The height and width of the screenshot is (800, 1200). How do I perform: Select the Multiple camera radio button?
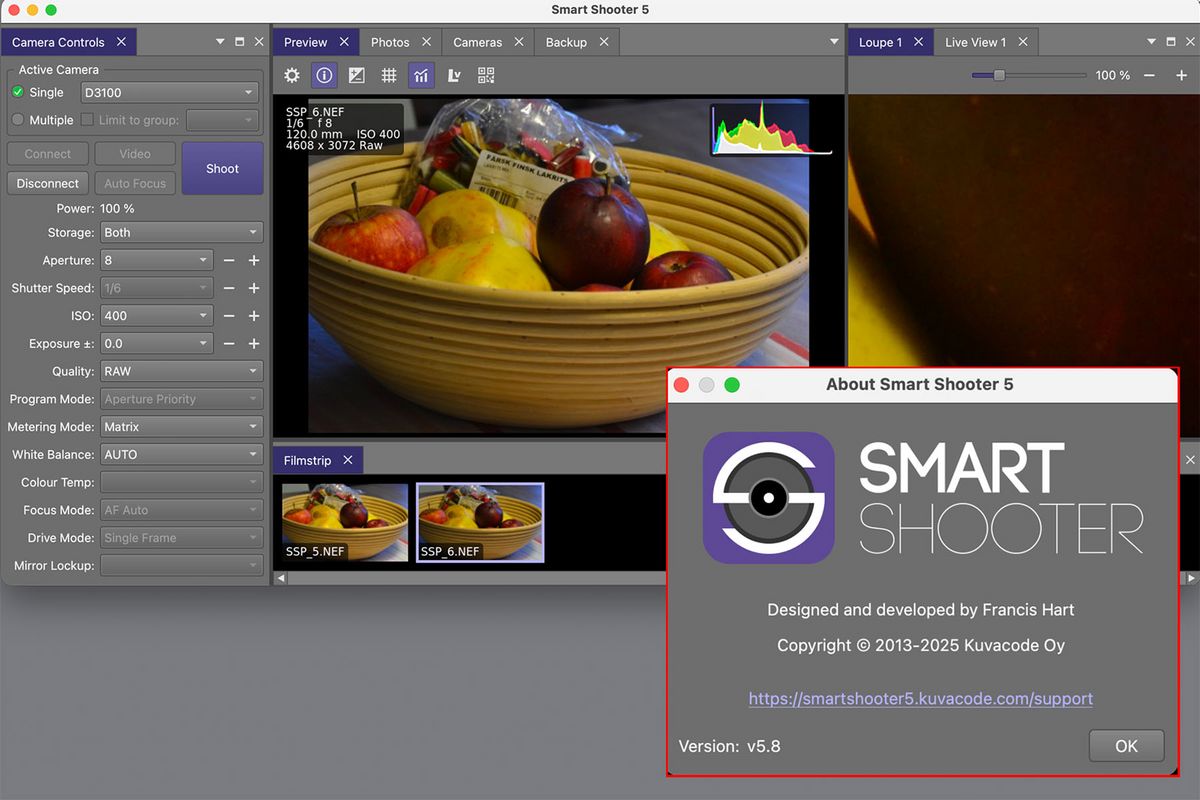pos(18,120)
